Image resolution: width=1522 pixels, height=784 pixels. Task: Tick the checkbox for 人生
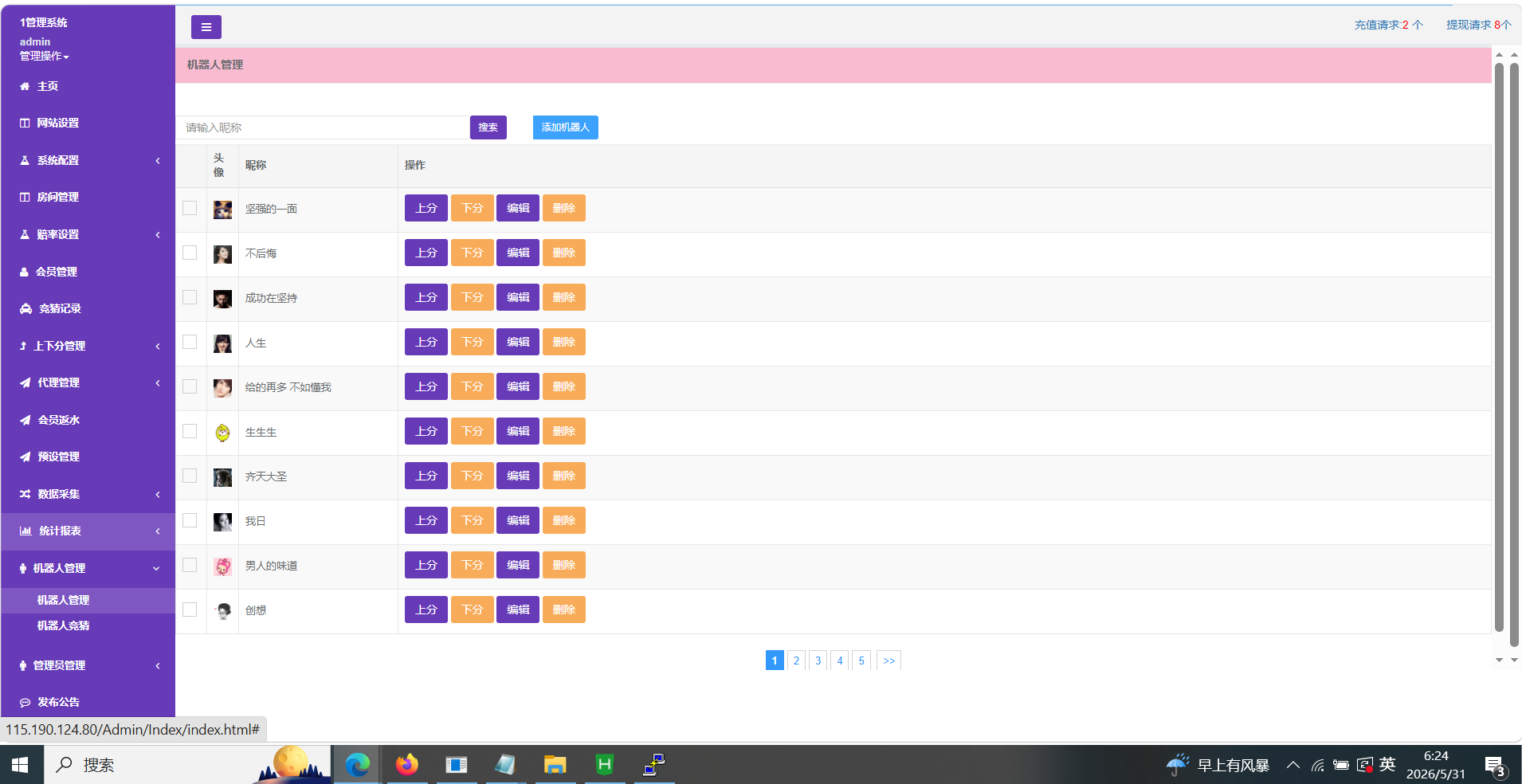point(190,342)
